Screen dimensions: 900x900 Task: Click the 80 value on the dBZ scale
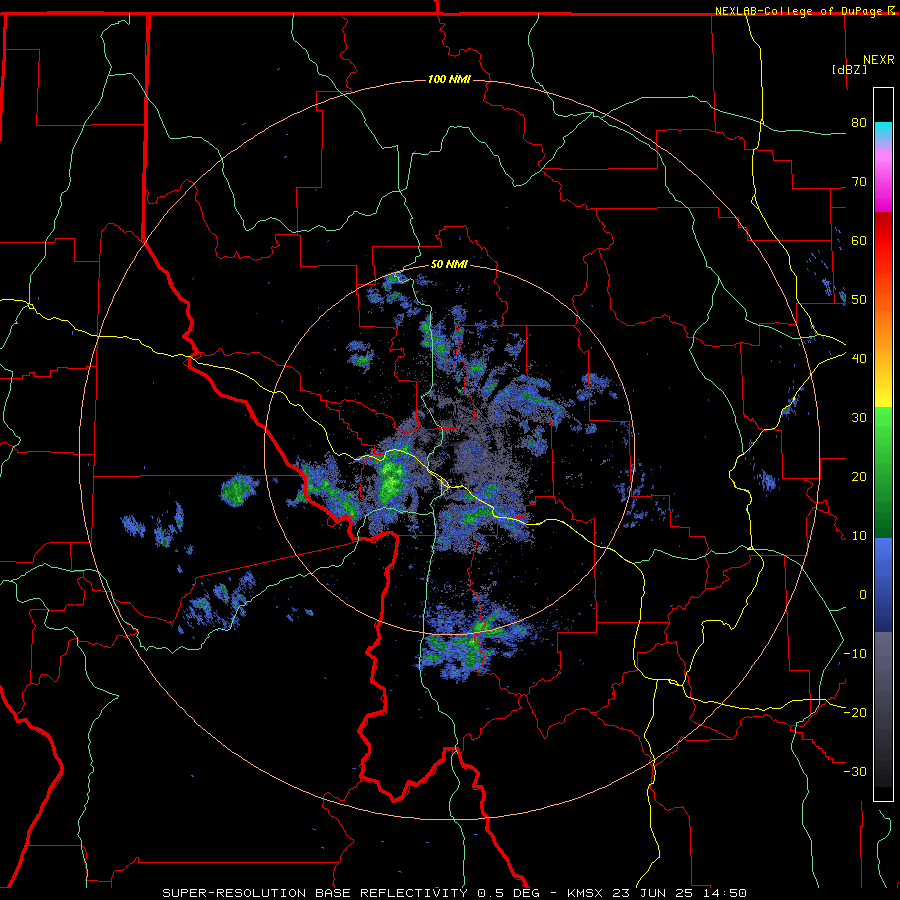tap(859, 122)
